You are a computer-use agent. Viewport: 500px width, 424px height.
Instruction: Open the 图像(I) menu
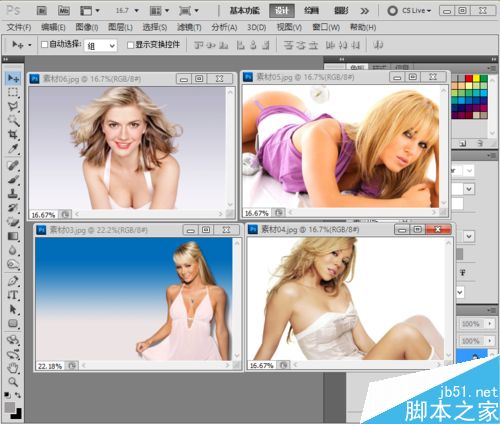pyautogui.click(x=87, y=27)
